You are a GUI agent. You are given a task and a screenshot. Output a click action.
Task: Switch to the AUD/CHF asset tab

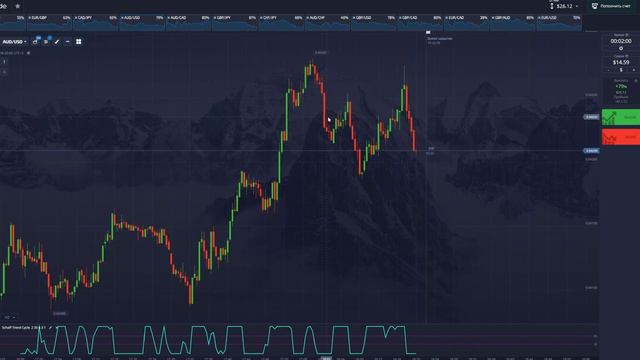tap(327, 23)
